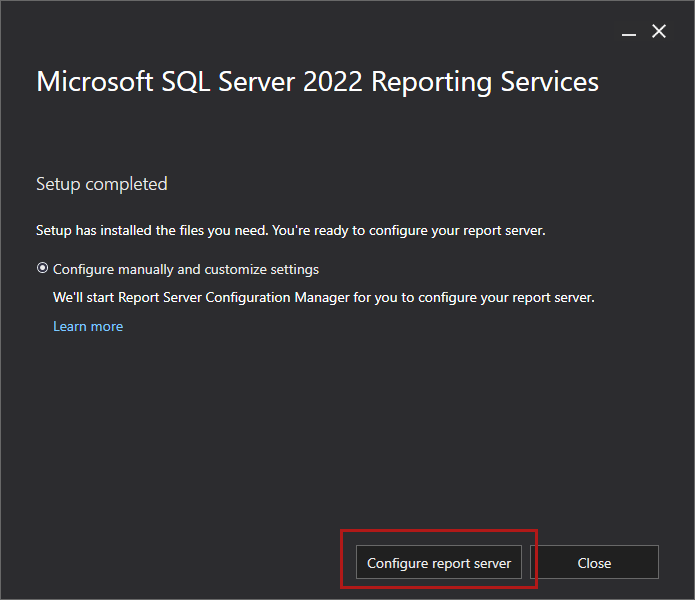Click the minimize dash icon at top right

[x=628, y=32]
